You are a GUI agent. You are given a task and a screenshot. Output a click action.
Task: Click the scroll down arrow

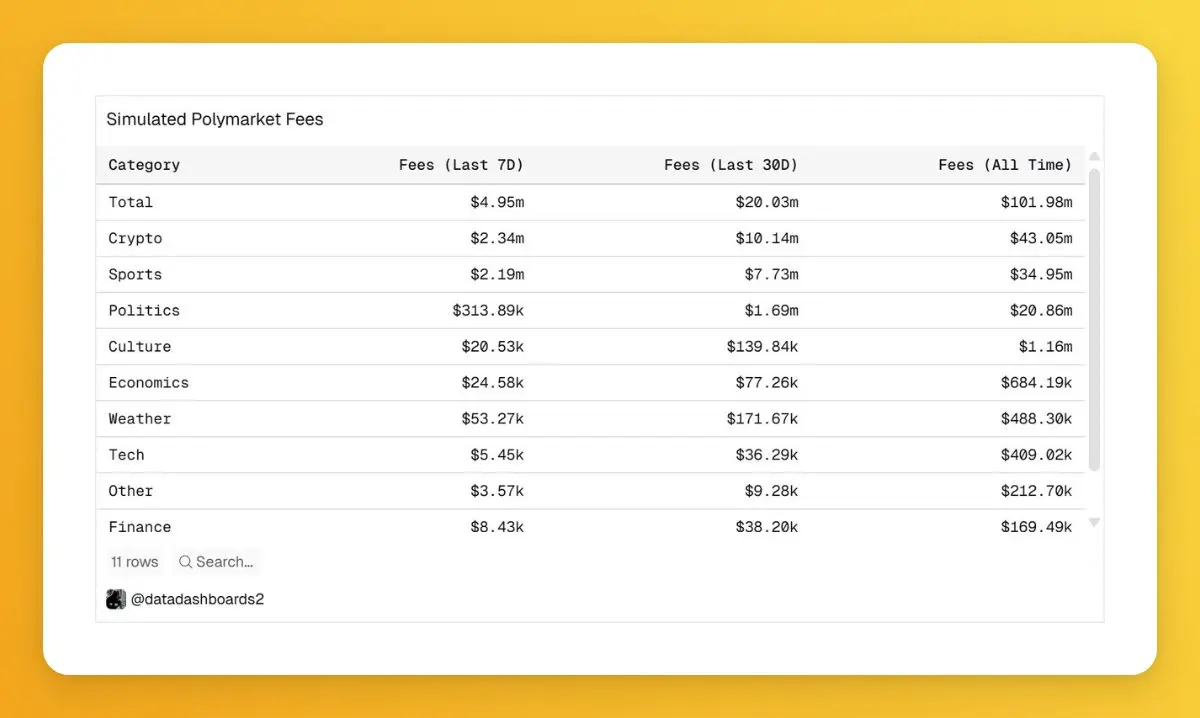coord(1094,523)
